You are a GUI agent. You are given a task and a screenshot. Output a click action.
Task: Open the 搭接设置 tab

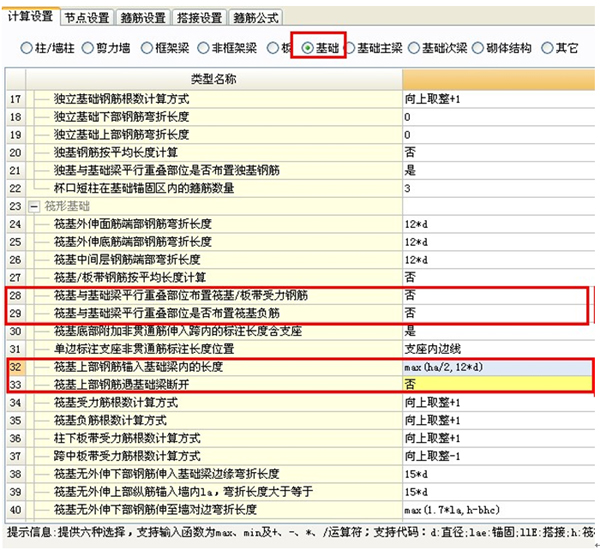tap(199, 18)
